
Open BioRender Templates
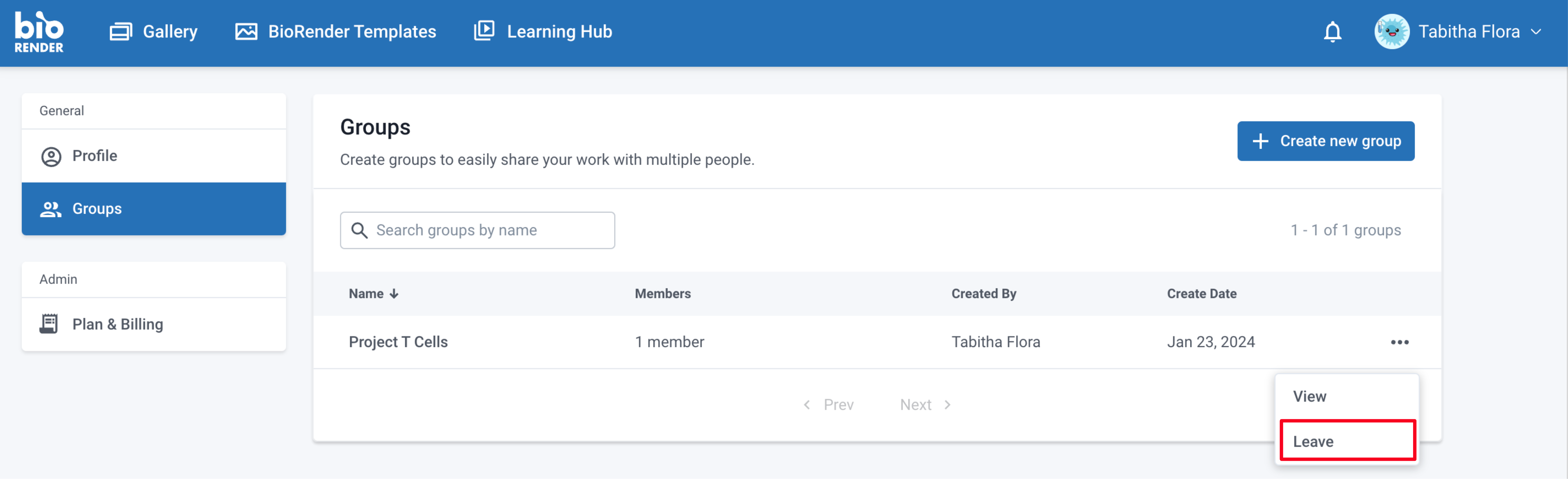(x=335, y=32)
